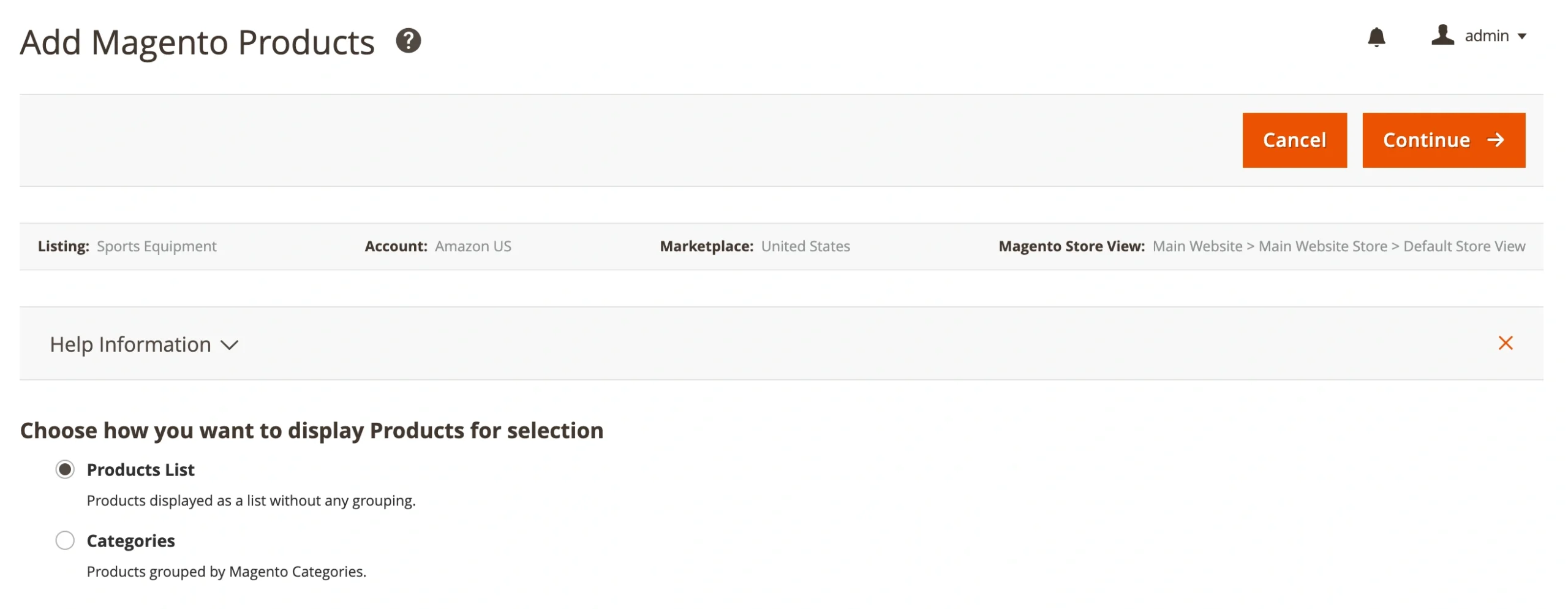The image size is (1568, 609).
Task: Click the Products List option label
Action: coord(140,470)
